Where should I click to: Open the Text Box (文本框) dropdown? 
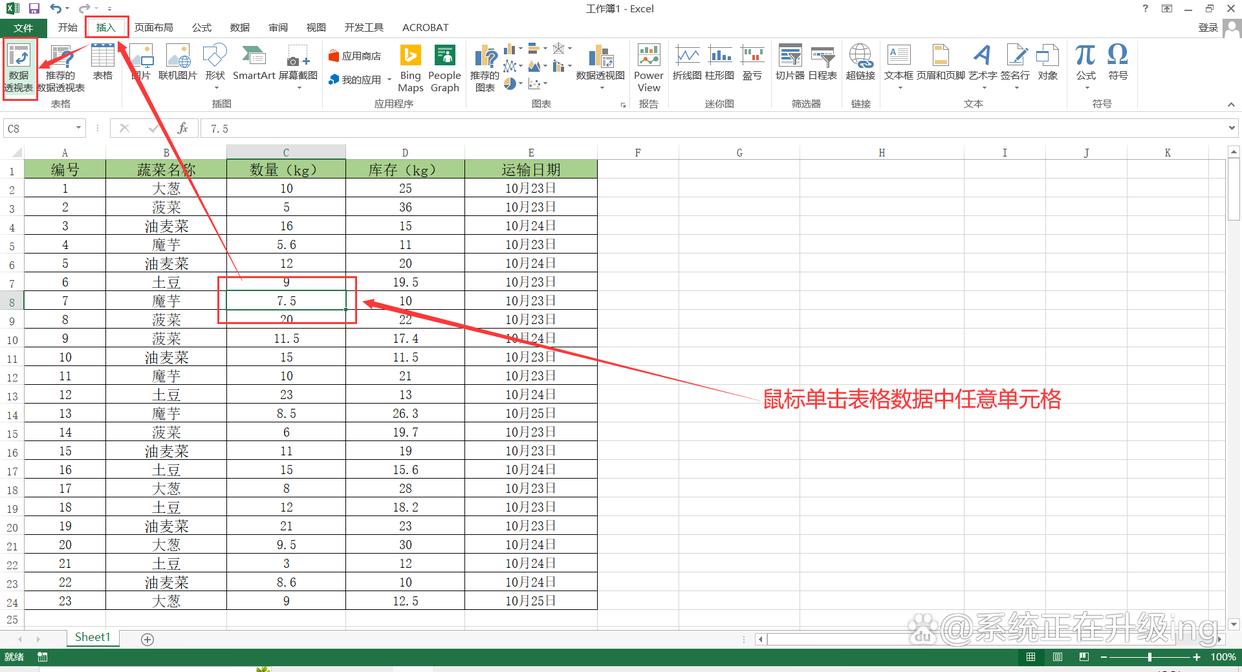pos(899,66)
